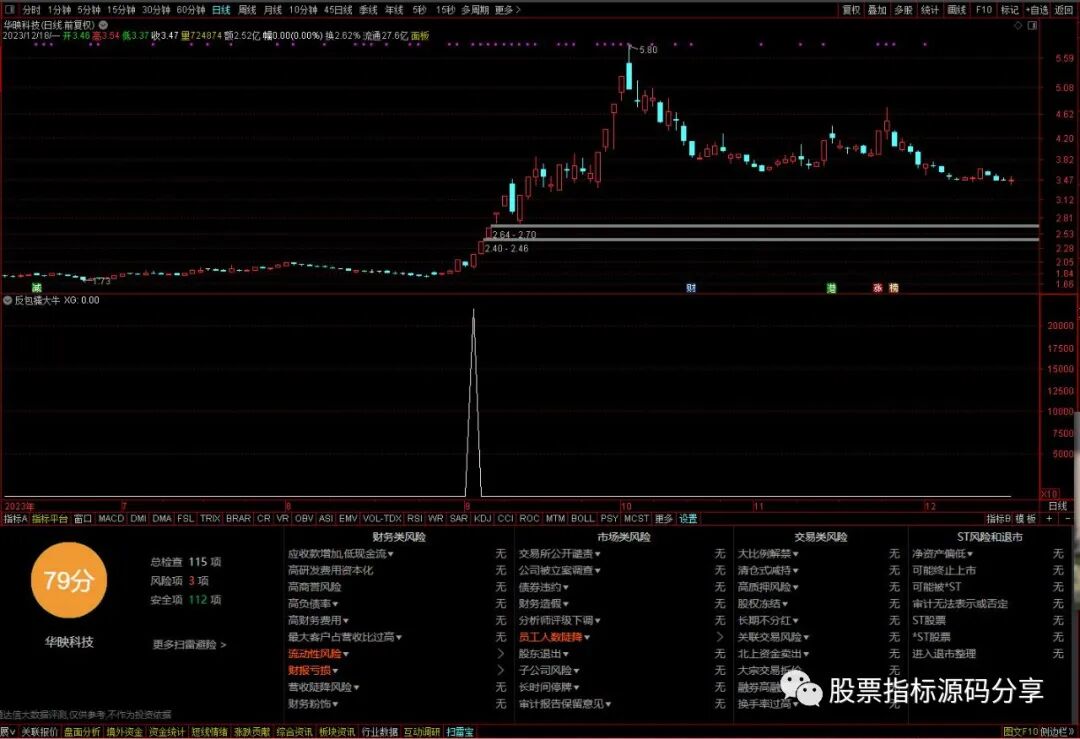
Task: Open 多周期 view
Action: [x=475, y=10]
